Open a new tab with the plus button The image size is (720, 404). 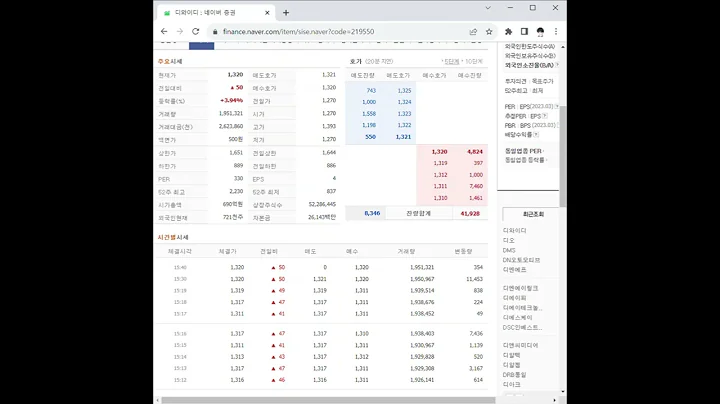pyautogui.click(x=286, y=13)
